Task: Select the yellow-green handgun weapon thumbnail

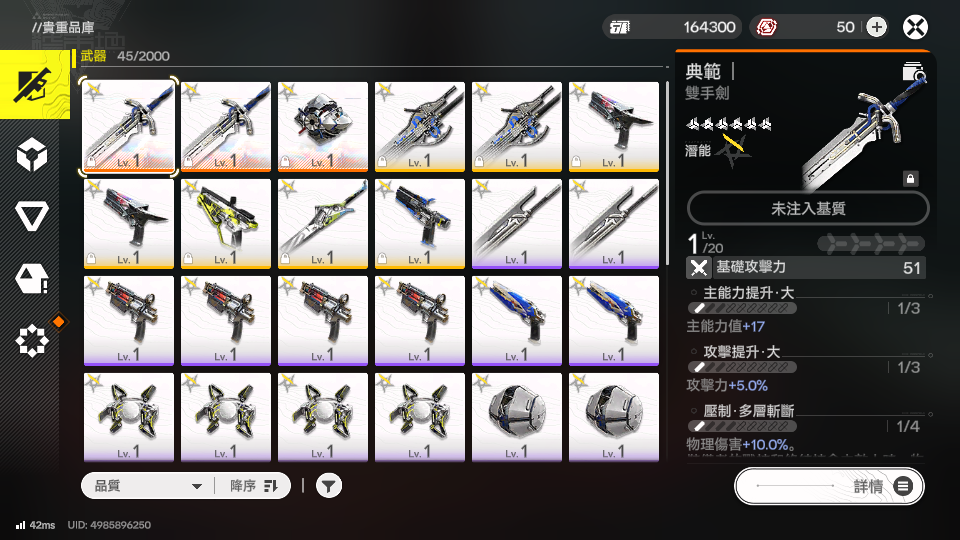Action: point(226,223)
